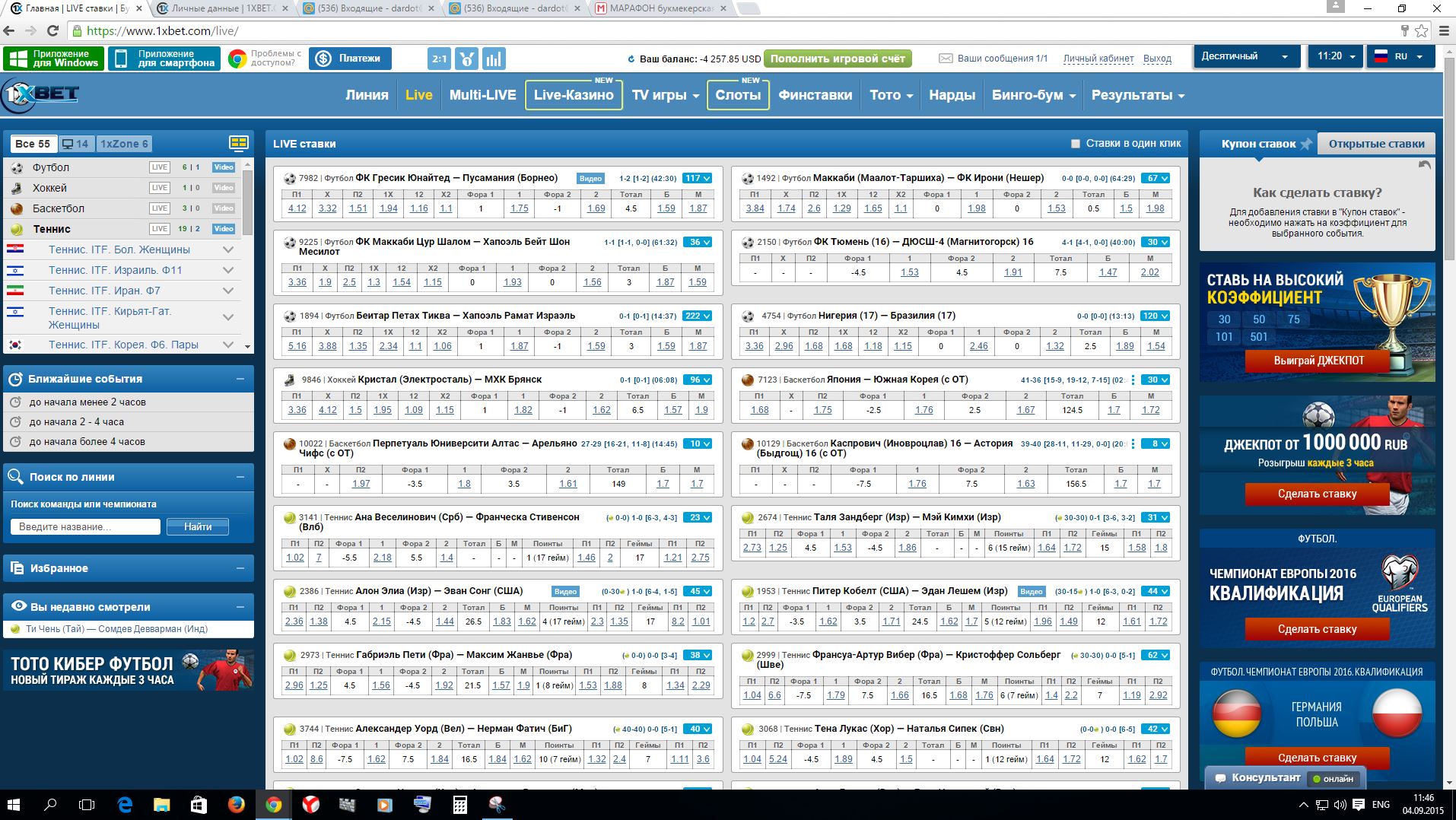
Task: Refresh balance using the circular arrow icon
Action: tap(631, 59)
